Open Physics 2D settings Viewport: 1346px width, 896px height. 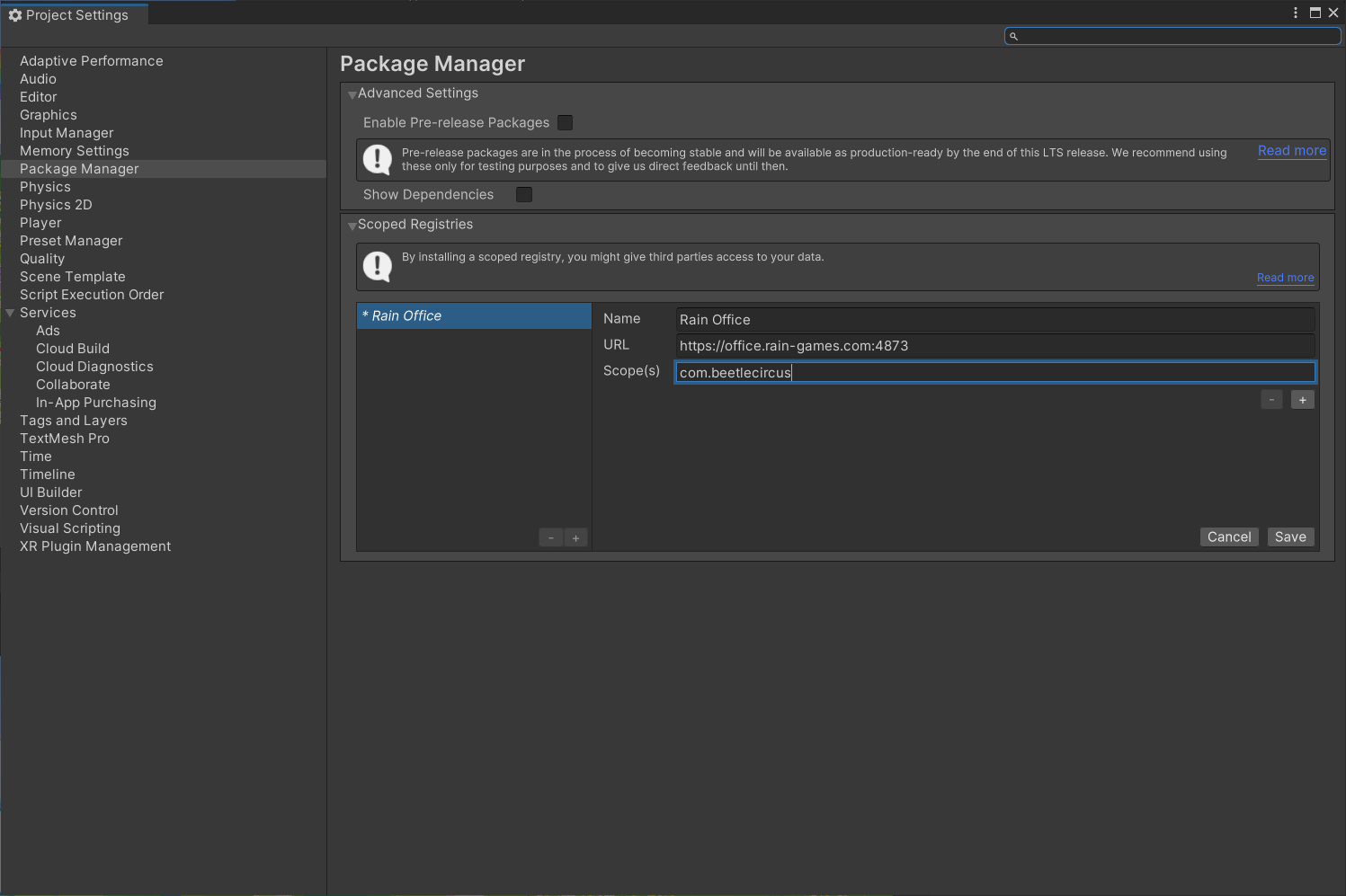click(x=56, y=205)
